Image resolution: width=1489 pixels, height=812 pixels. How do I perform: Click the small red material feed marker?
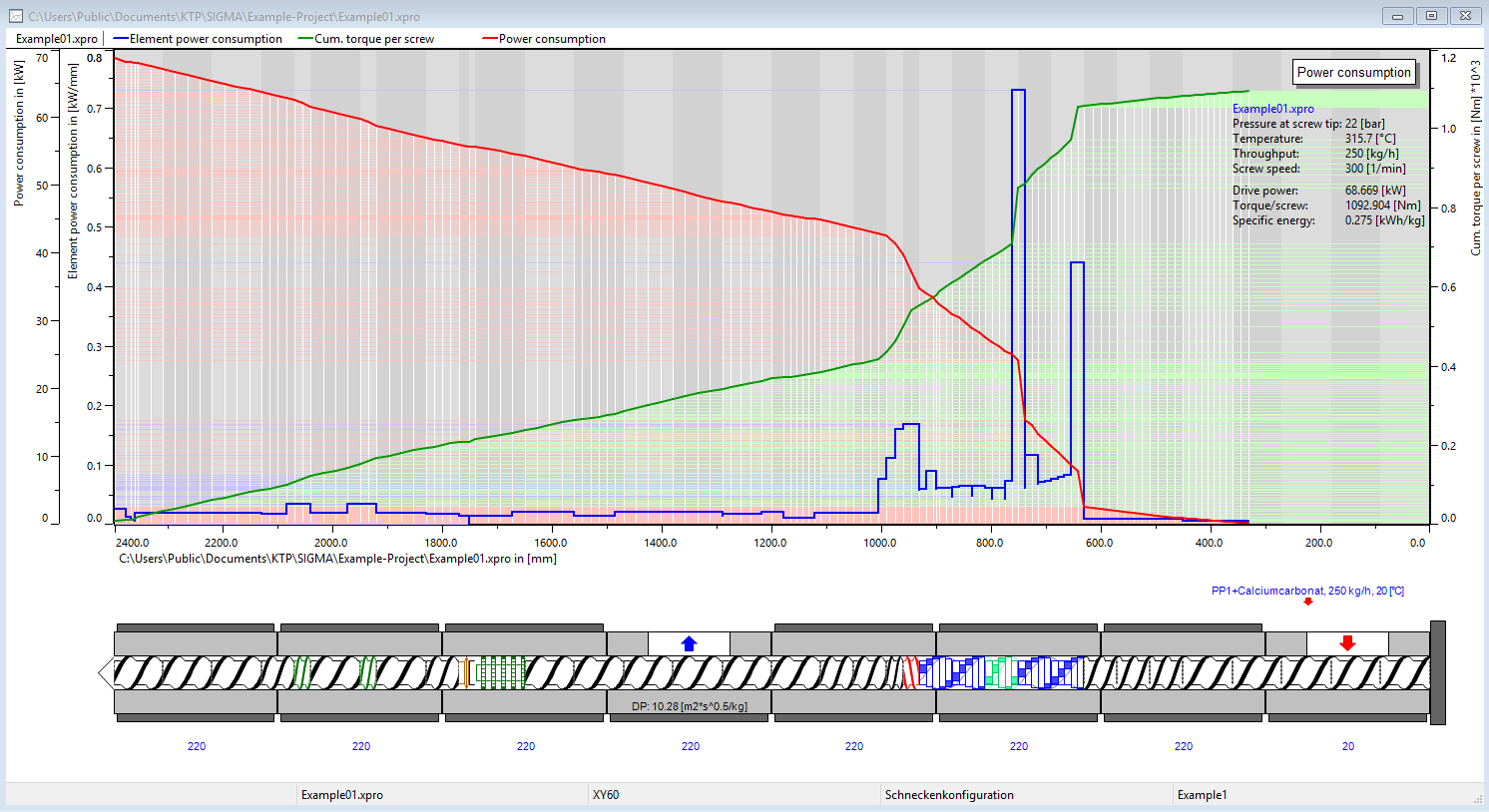tap(1308, 602)
